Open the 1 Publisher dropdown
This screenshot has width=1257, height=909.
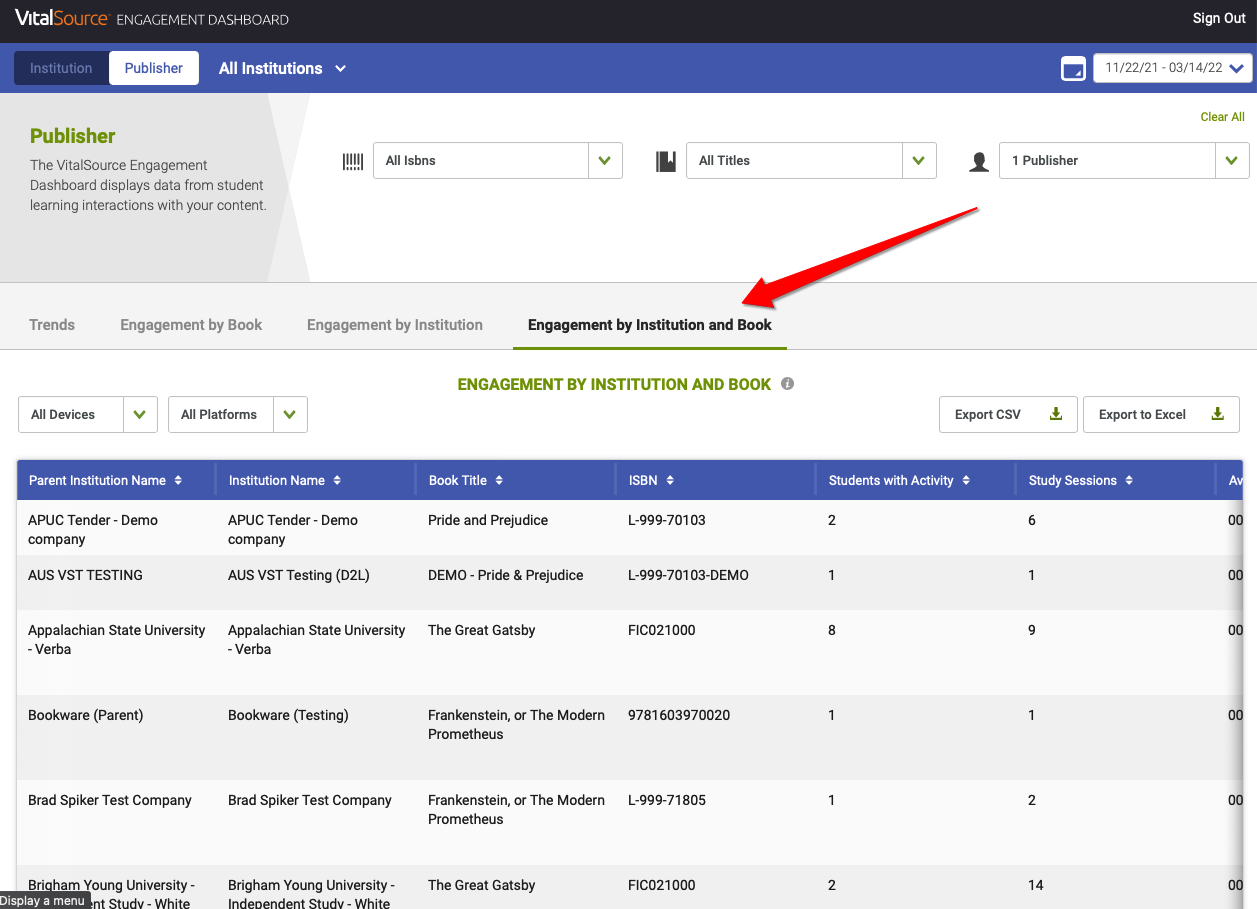pos(1124,160)
